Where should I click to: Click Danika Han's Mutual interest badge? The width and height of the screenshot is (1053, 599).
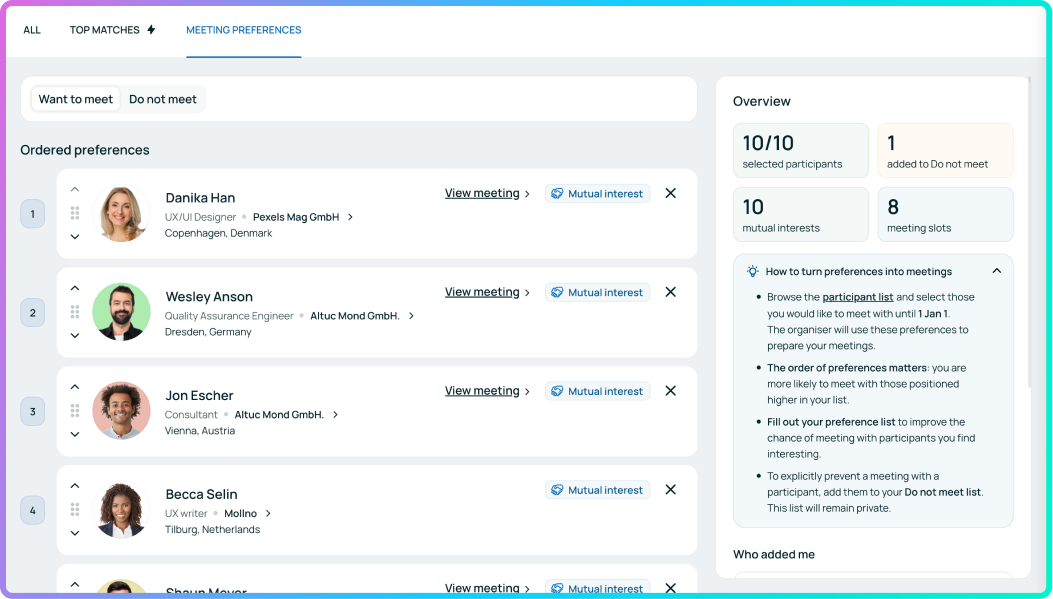(597, 193)
